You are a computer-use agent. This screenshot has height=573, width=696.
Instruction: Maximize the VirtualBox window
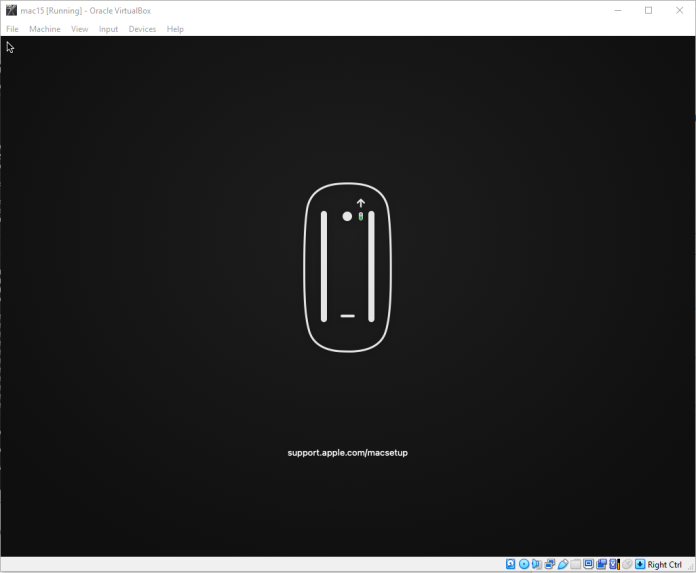pos(648,10)
